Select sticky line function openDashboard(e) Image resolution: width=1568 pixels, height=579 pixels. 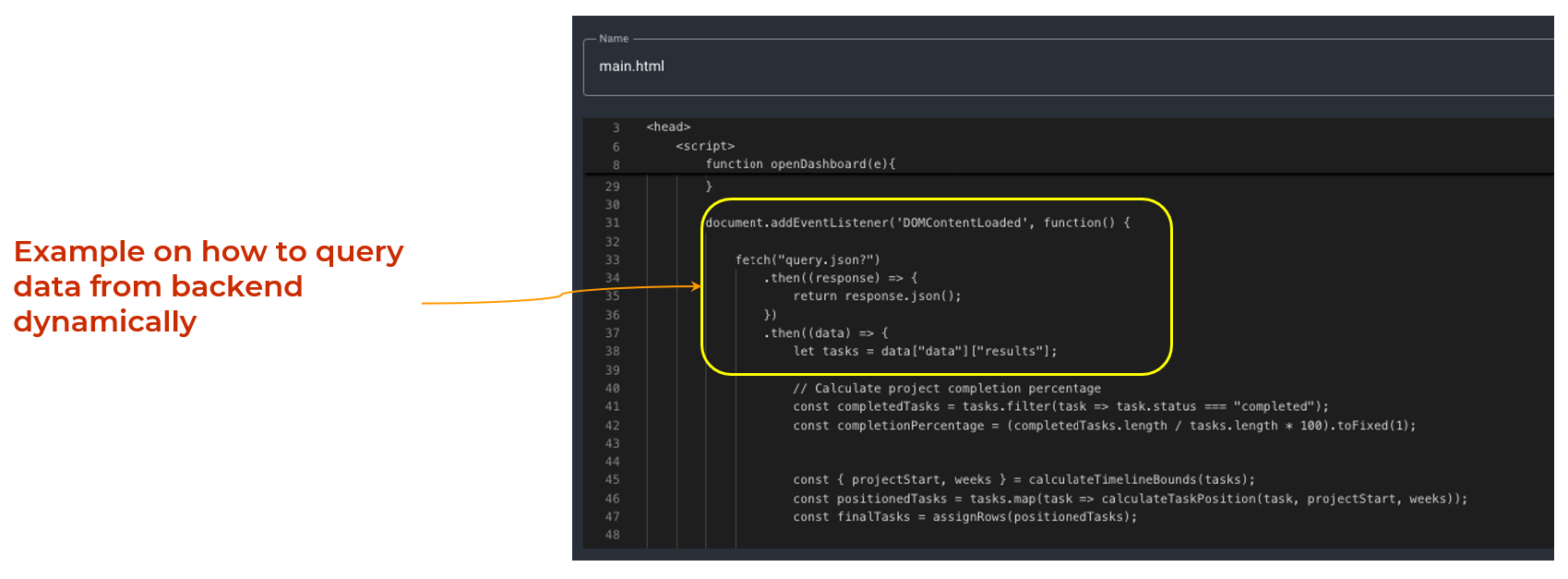tap(800, 164)
